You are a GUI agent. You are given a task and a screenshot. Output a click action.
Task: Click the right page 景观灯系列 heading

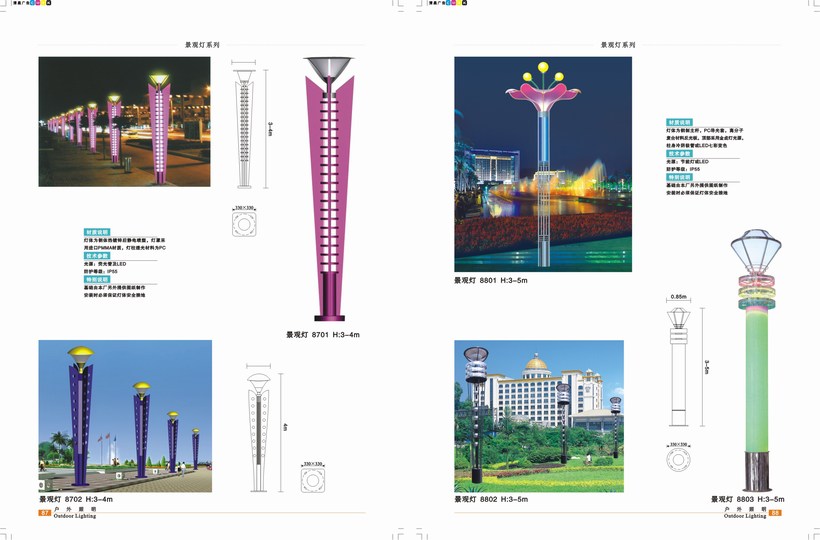[617, 45]
